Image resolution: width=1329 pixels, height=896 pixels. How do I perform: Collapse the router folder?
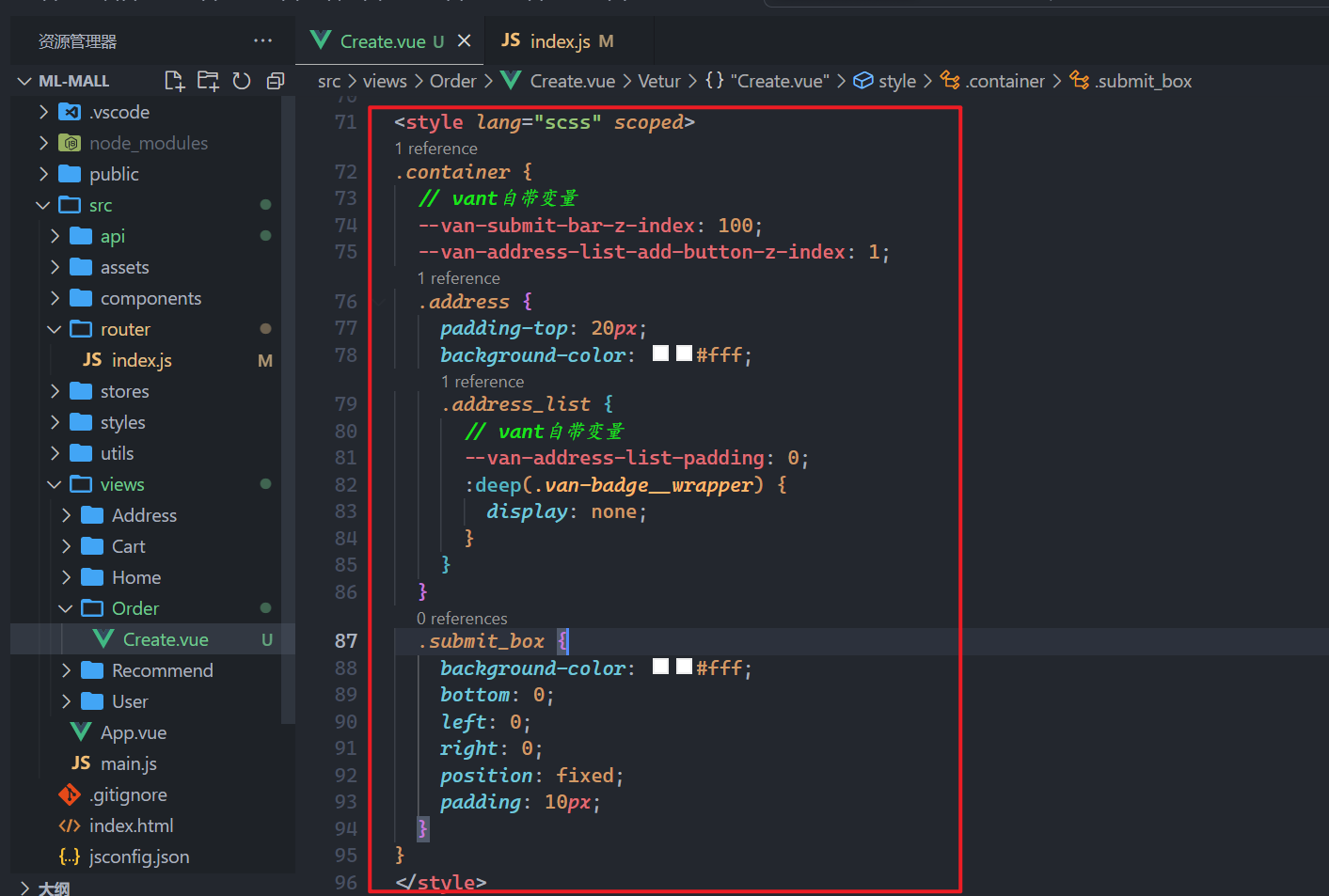coord(54,329)
